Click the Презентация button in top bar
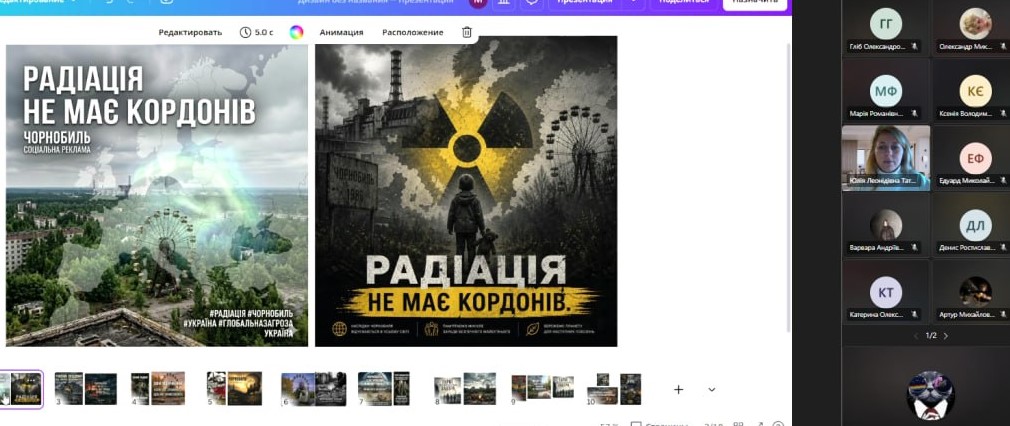Image resolution: width=1010 pixels, height=426 pixels. click(585, 2)
